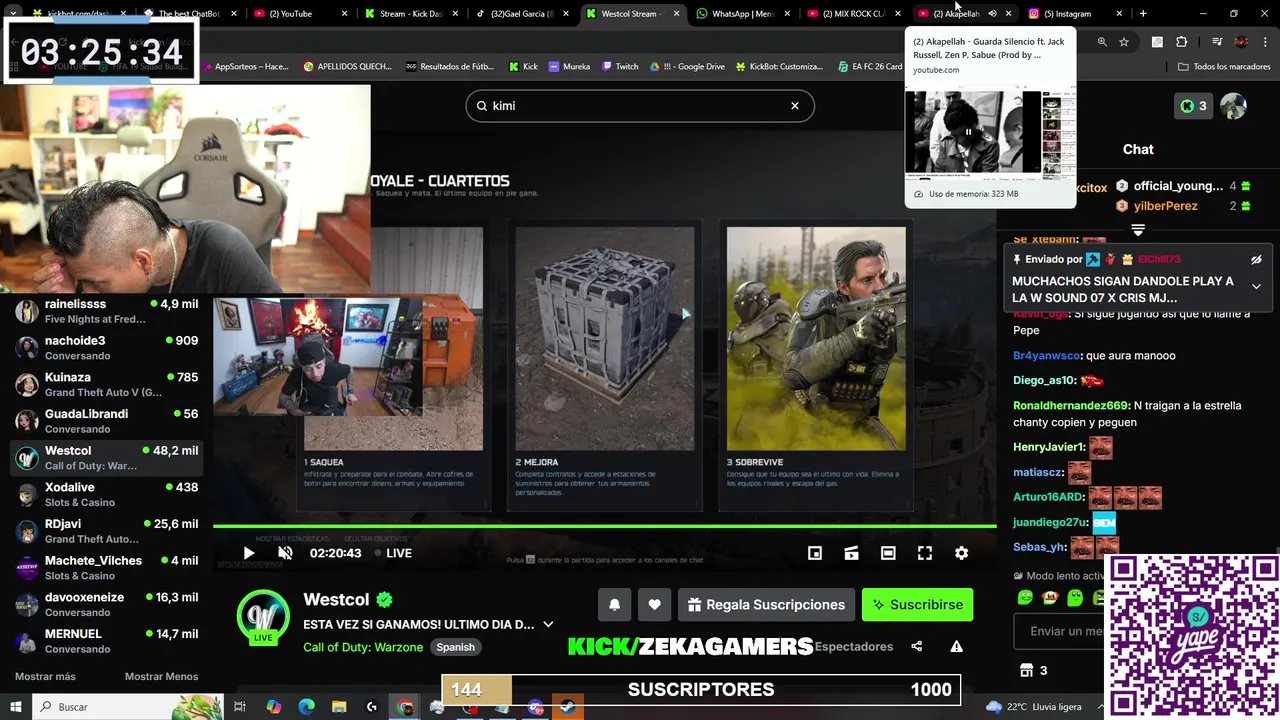Screen dimensions: 1280x720
Task: Share the stream via the share icon
Action: click(917, 646)
